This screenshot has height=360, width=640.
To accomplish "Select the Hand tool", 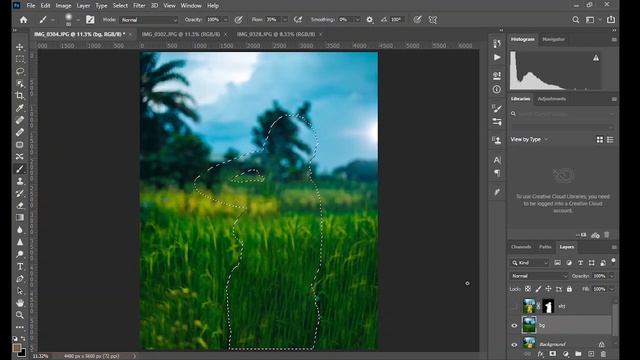I will [20, 303].
